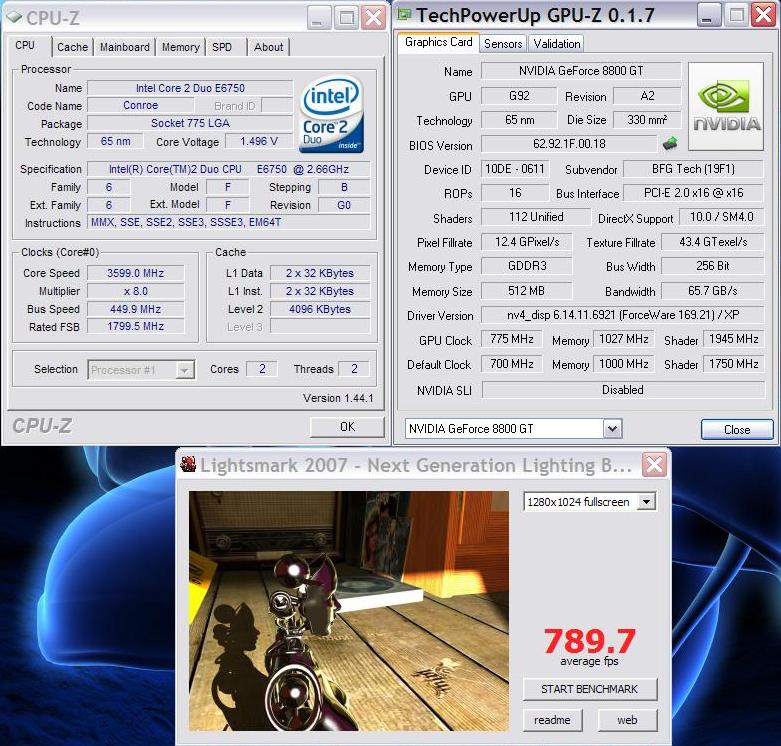Click the NVIDIA logo in GPU-Z
This screenshot has height=746, width=781.
(726, 106)
